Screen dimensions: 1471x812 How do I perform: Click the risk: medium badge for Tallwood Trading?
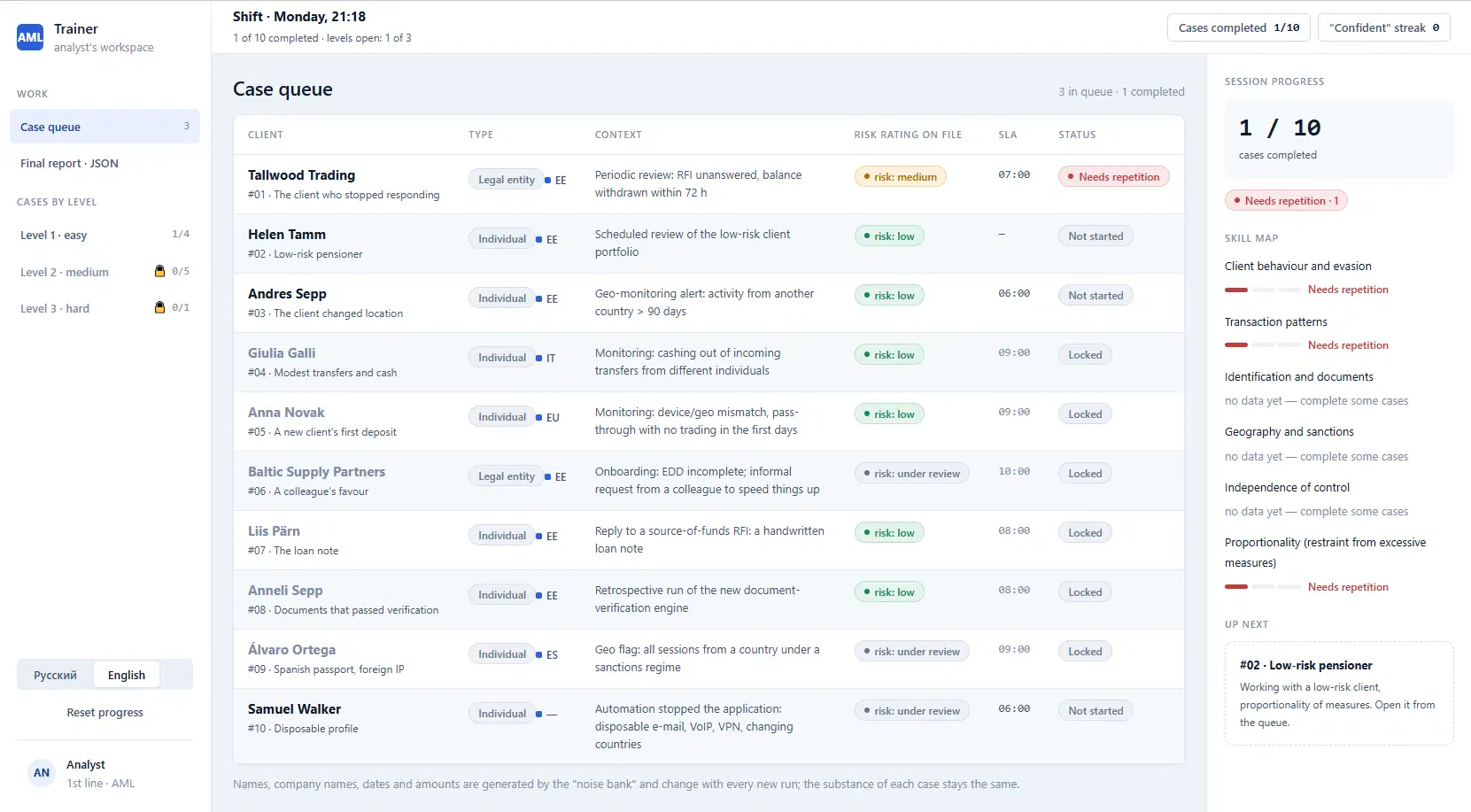coord(901,176)
